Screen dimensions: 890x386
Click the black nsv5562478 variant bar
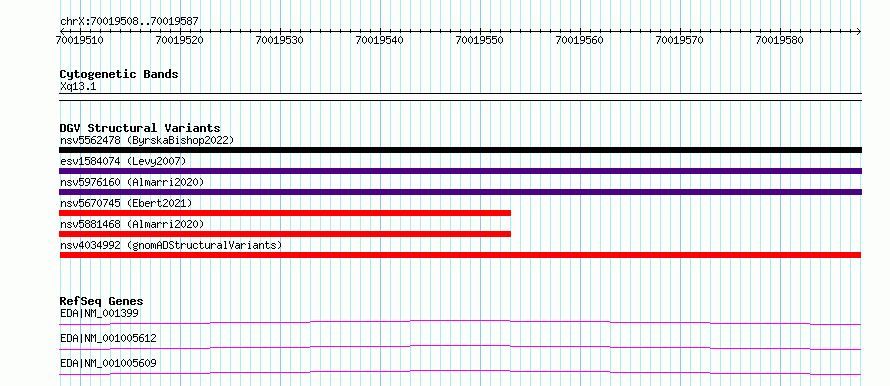click(460, 150)
